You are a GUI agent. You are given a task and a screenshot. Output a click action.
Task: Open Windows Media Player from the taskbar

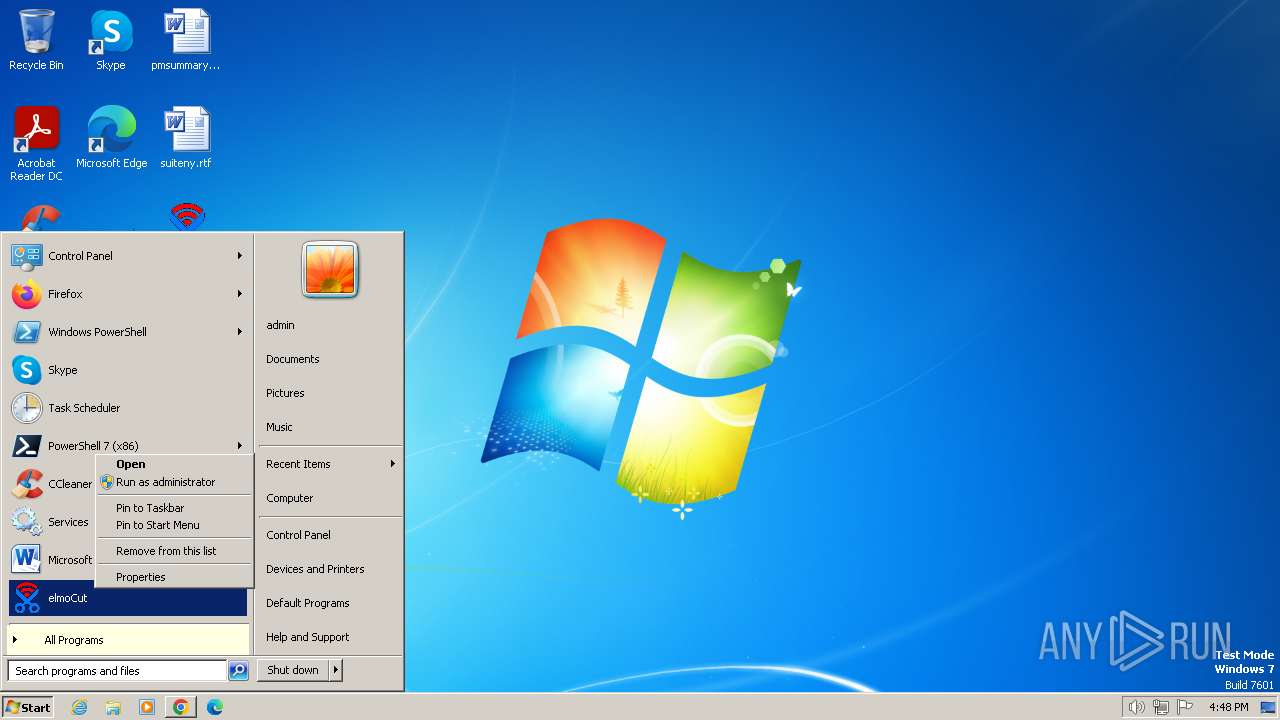pos(147,707)
